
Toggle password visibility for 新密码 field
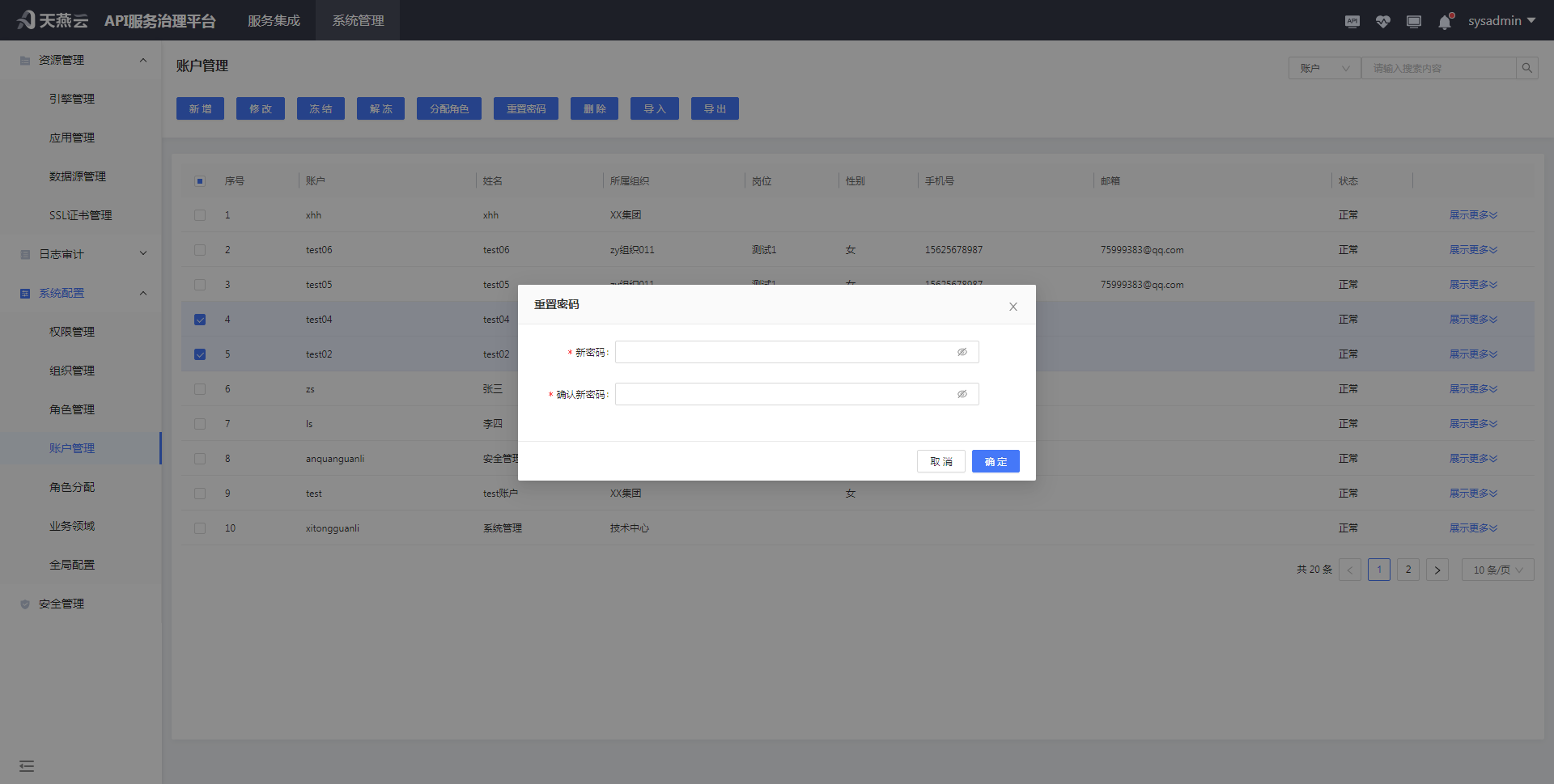[x=962, y=352]
